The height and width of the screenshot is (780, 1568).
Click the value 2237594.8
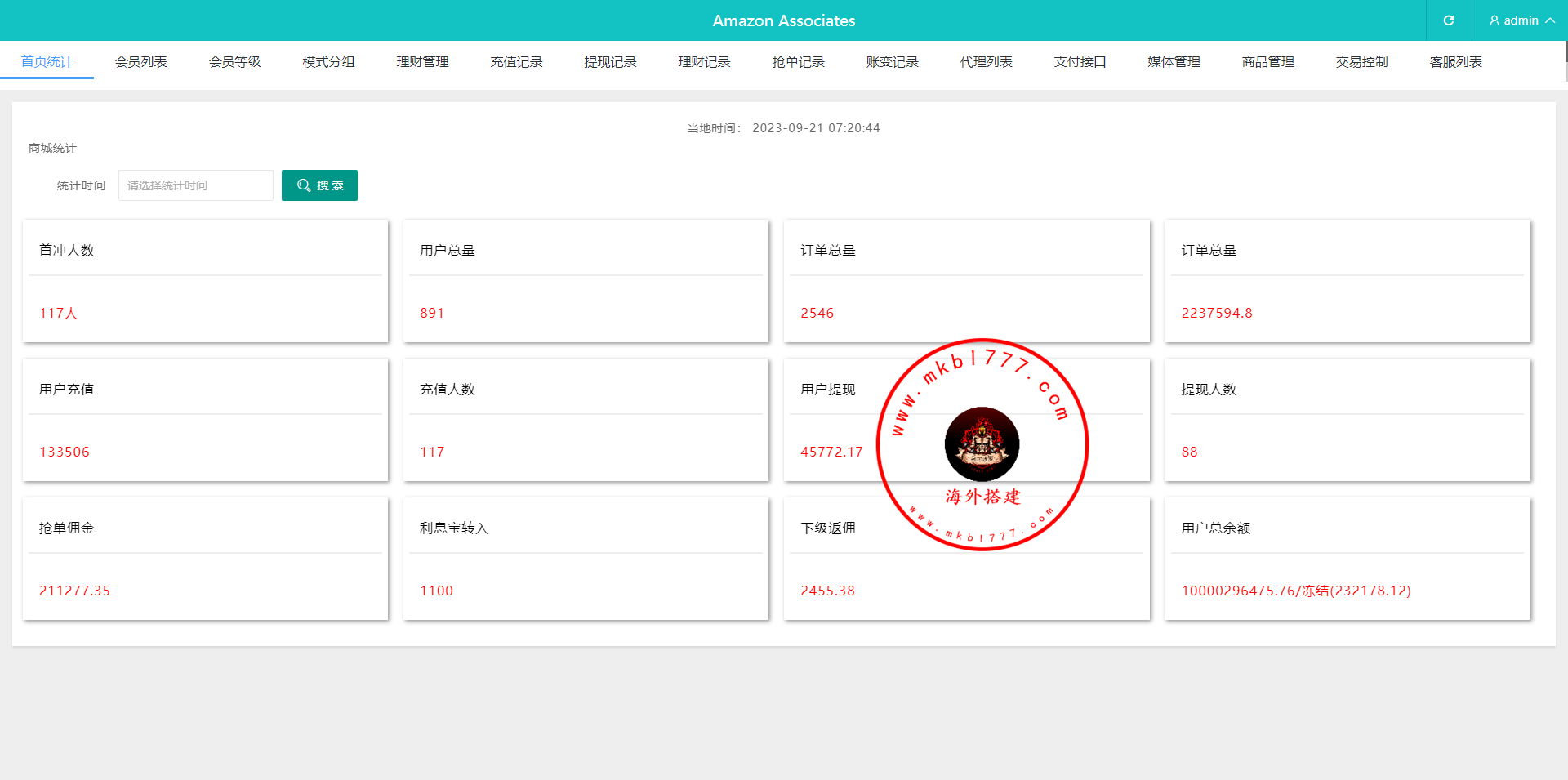coord(1217,313)
